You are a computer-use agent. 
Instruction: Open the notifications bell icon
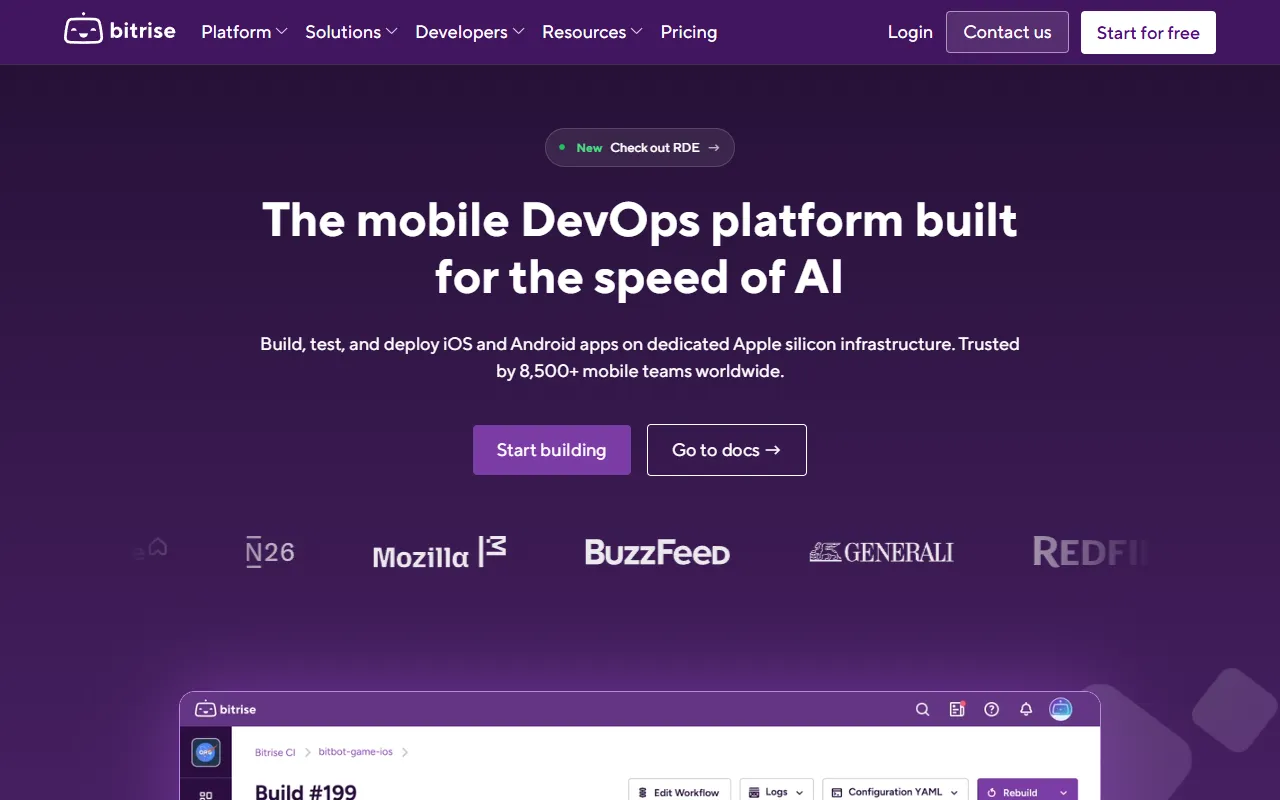point(1026,709)
